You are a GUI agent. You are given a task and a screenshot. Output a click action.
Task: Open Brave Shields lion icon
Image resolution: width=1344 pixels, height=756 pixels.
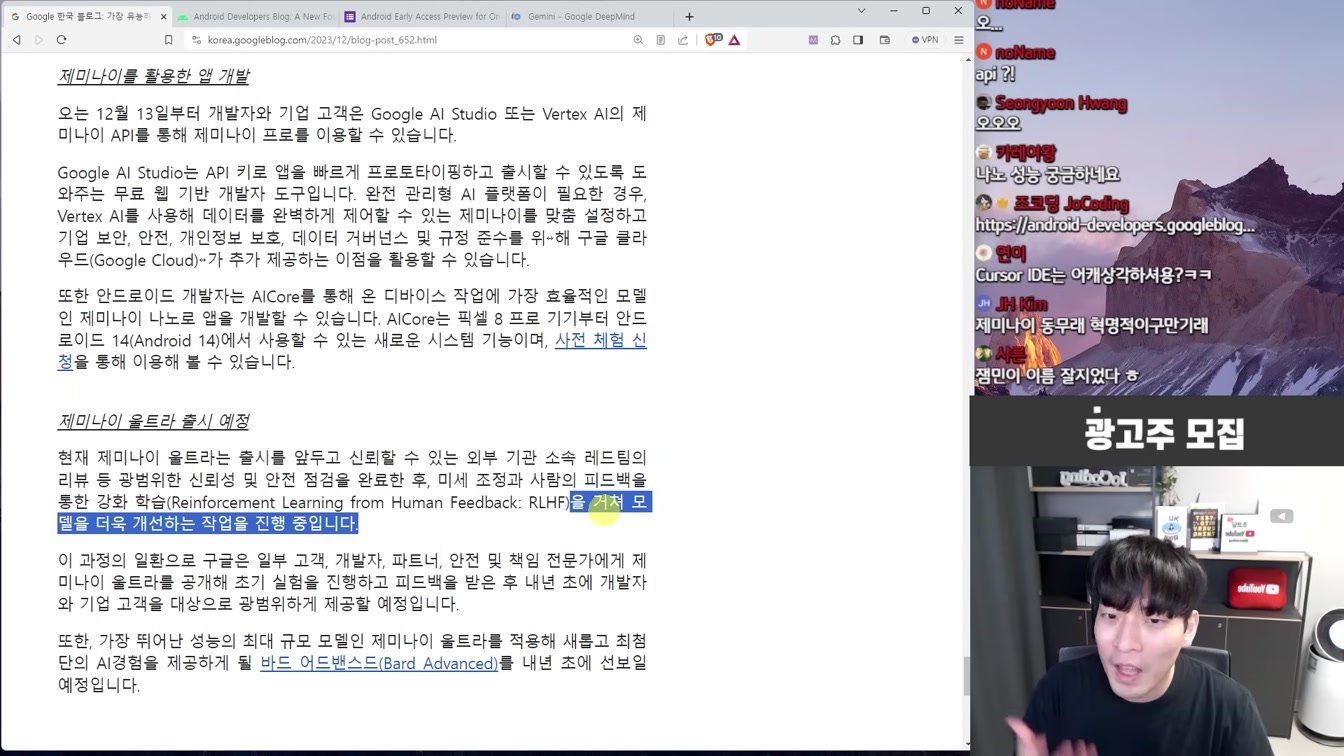[x=712, y=40]
